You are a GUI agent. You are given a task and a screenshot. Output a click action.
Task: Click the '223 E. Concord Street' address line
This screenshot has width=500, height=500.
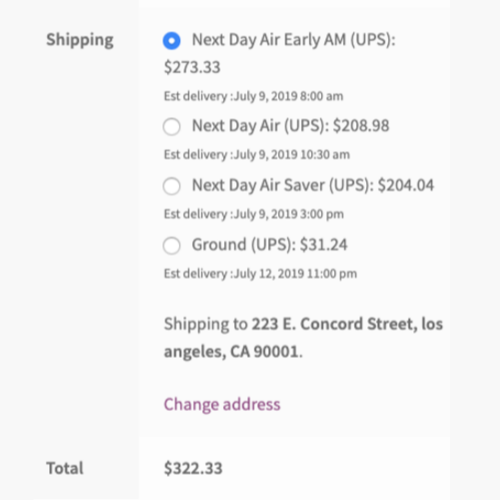334,324
